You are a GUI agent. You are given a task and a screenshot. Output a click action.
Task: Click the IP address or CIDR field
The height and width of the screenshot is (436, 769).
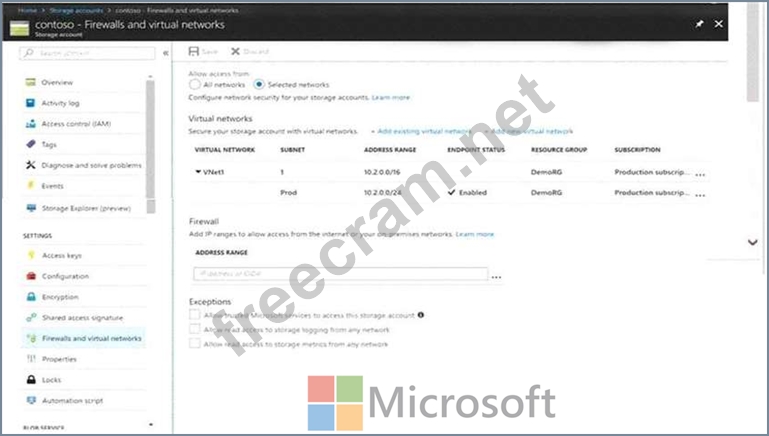(x=341, y=274)
